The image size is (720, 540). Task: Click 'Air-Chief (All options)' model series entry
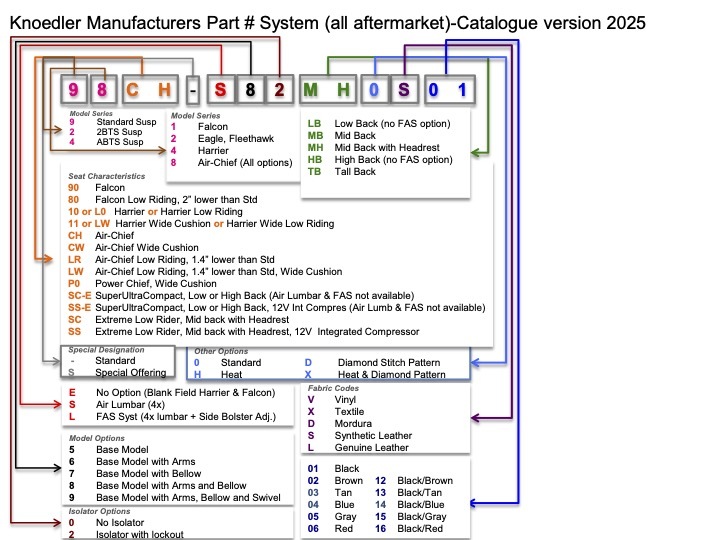tap(231, 163)
